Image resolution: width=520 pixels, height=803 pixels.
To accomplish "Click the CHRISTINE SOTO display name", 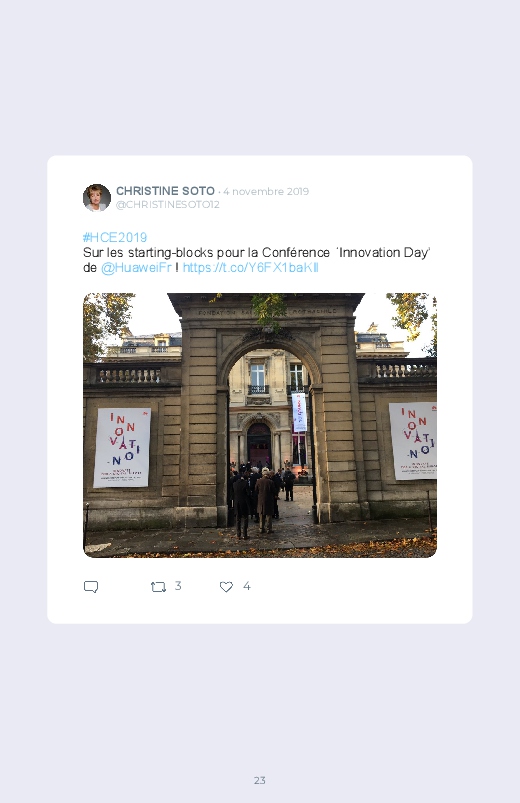I will click(x=165, y=191).
